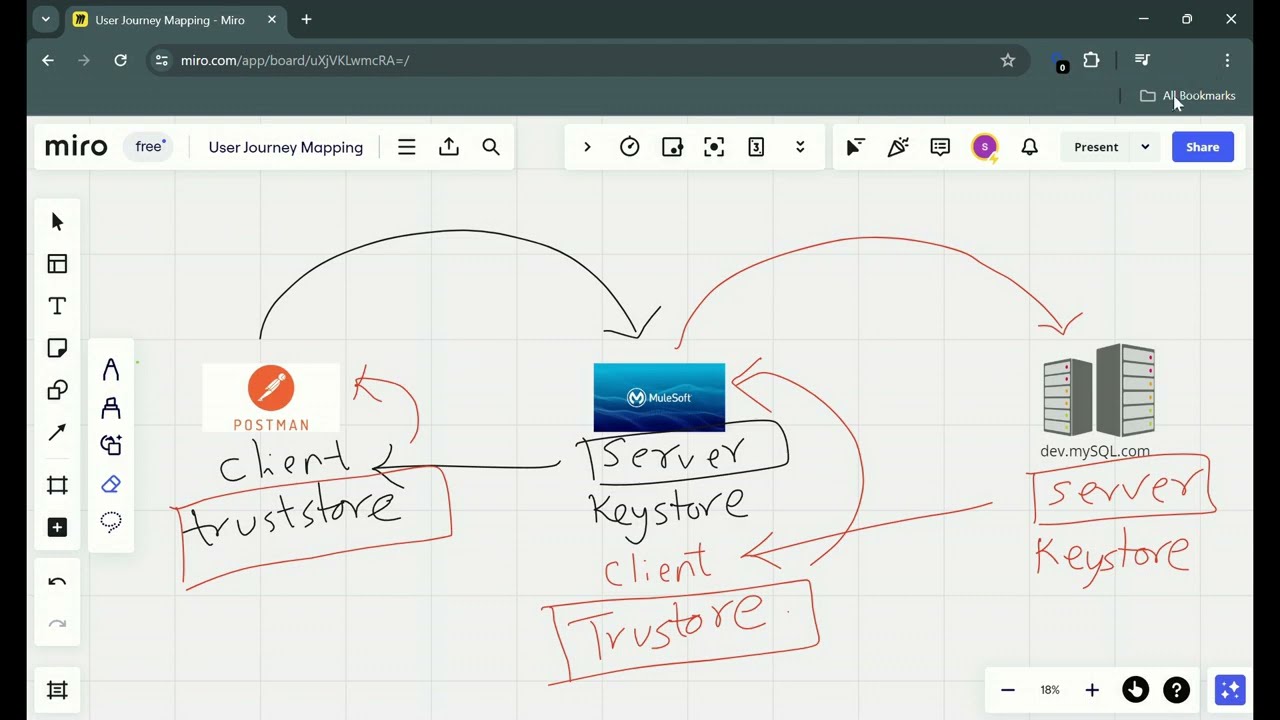
Task: Open Chrome tab search dropdown arrow
Action: tap(45, 19)
